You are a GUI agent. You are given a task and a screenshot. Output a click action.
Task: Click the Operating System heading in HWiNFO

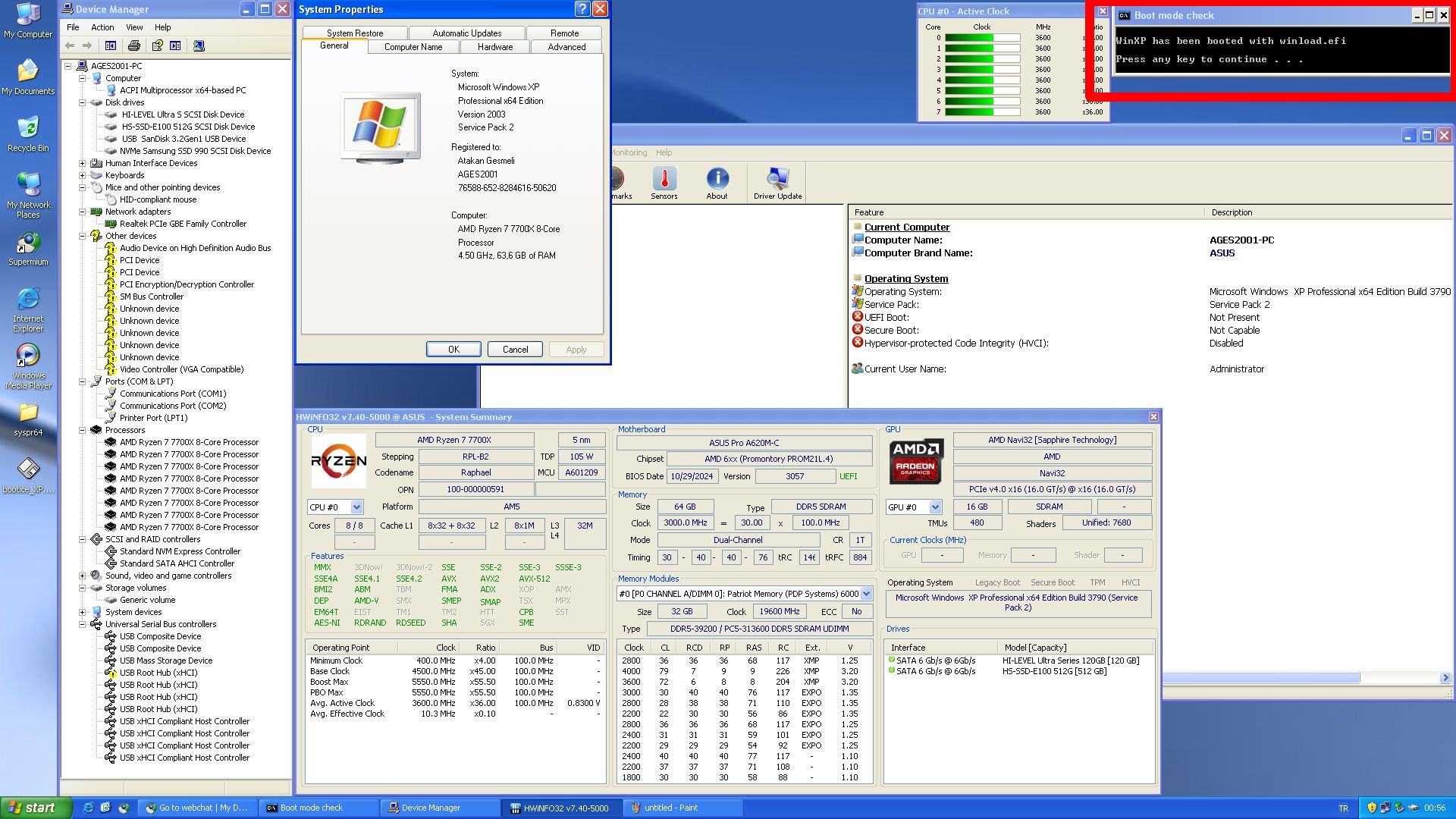click(906, 279)
